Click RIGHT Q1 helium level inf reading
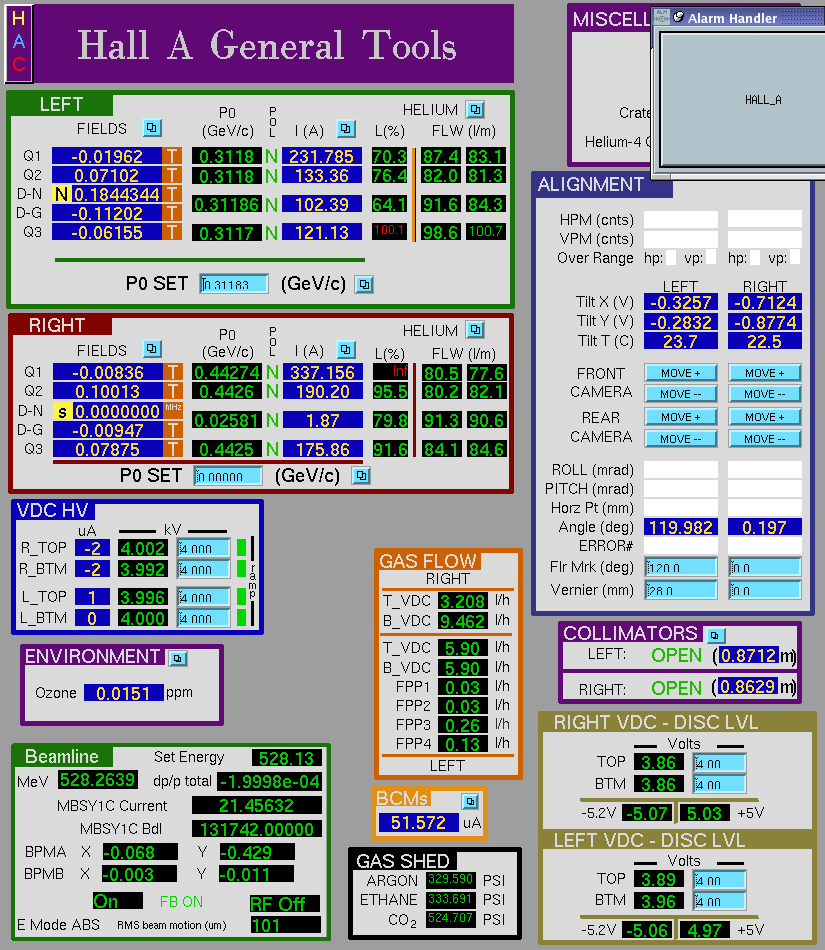Image resolution: width=825 pixels, height=950 pixels. click(x=390, y=371)
